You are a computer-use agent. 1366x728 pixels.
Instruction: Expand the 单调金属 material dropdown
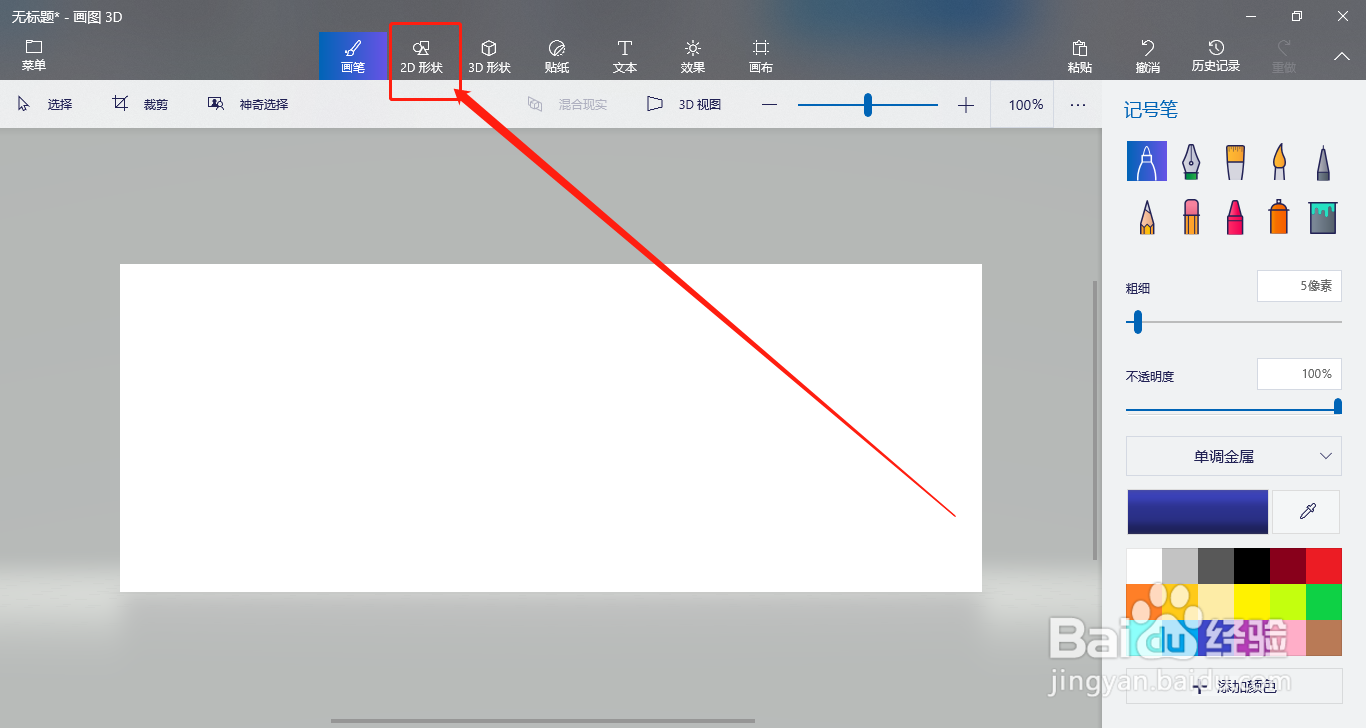tap(1234, 456)
